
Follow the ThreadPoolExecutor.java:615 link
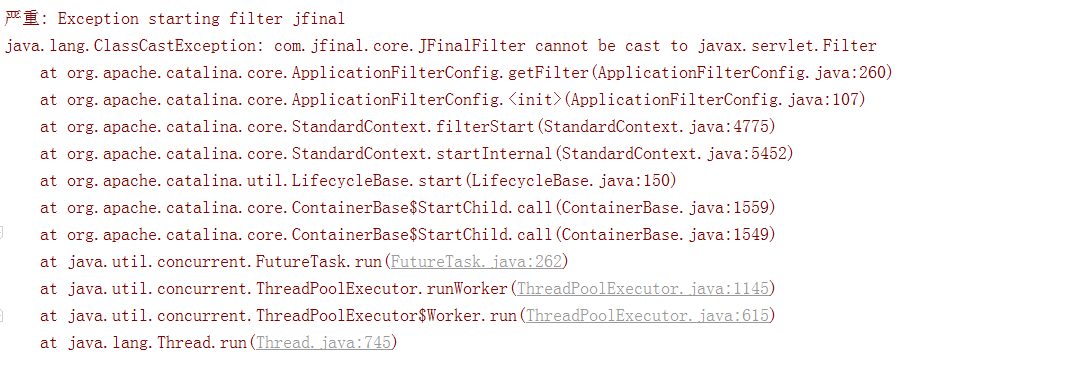point(647,315)
